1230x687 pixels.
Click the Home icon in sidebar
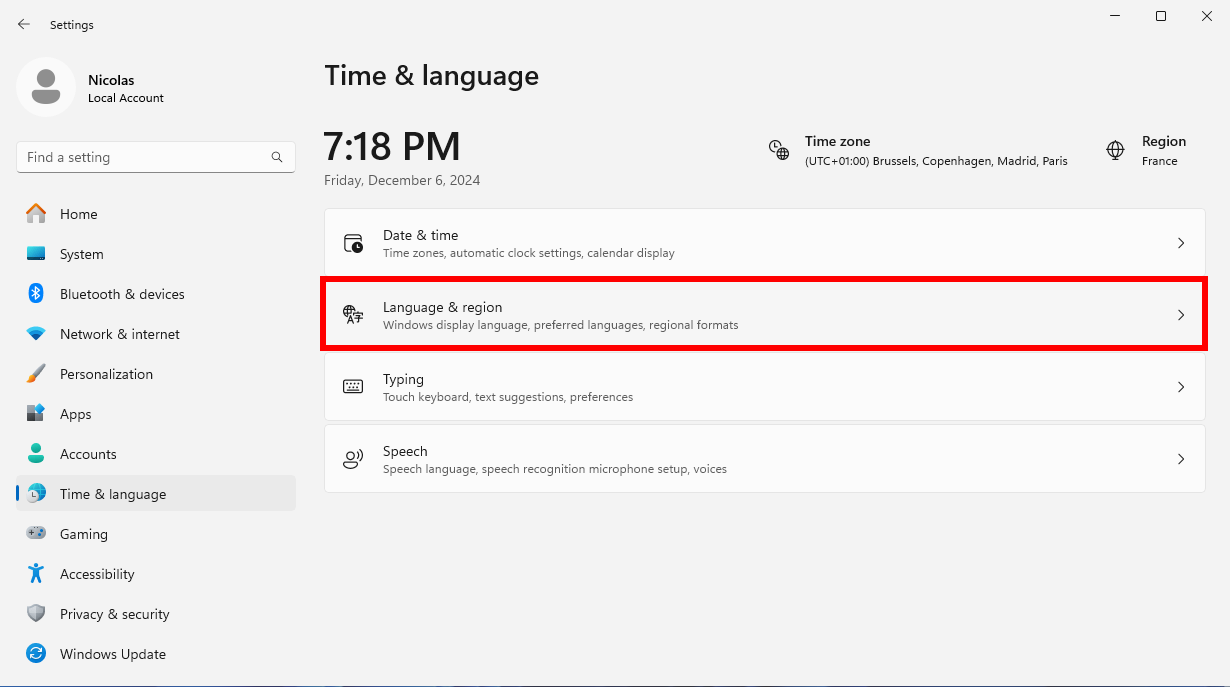pos(36,214)
